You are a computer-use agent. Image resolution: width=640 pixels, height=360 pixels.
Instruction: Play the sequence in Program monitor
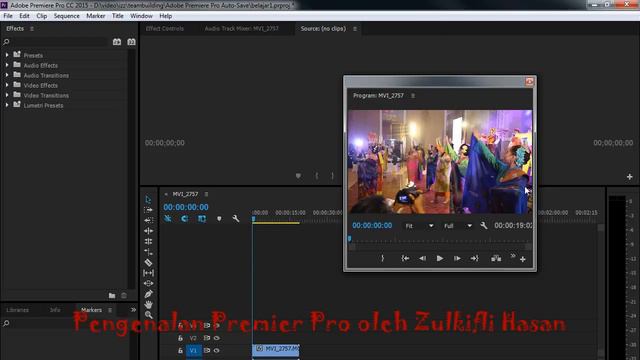tap(440, 258)
